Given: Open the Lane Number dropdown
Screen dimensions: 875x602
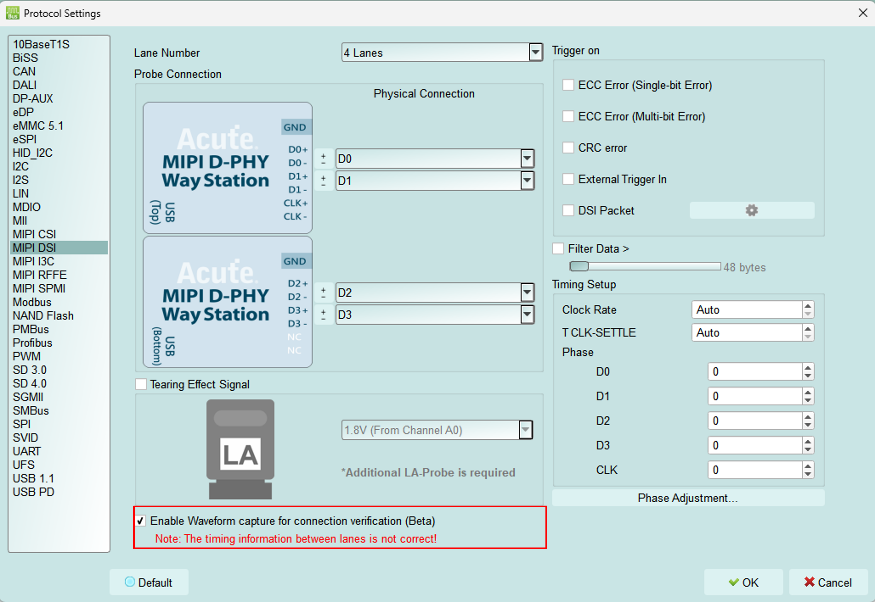Looking at the screenshot, I should [x=535, y=52].
